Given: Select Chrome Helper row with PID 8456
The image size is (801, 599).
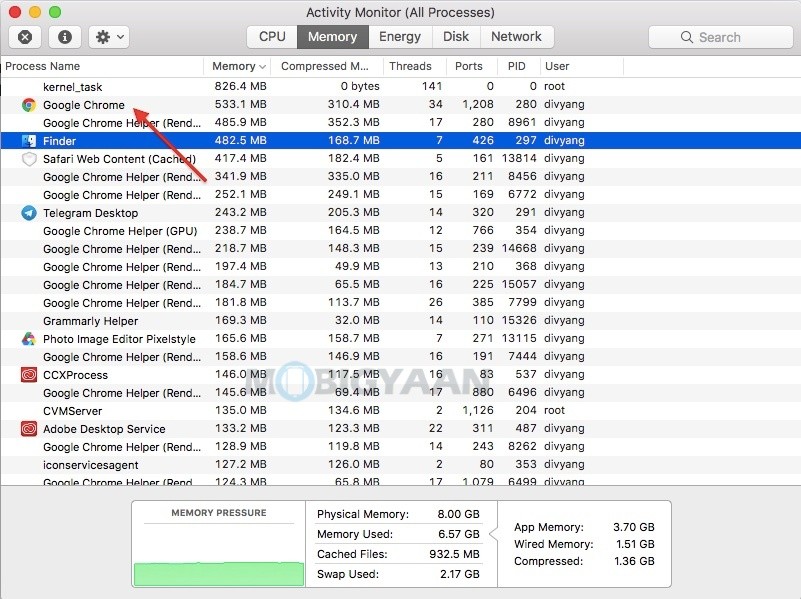Looking at the screenshot, I should (400, 177).
